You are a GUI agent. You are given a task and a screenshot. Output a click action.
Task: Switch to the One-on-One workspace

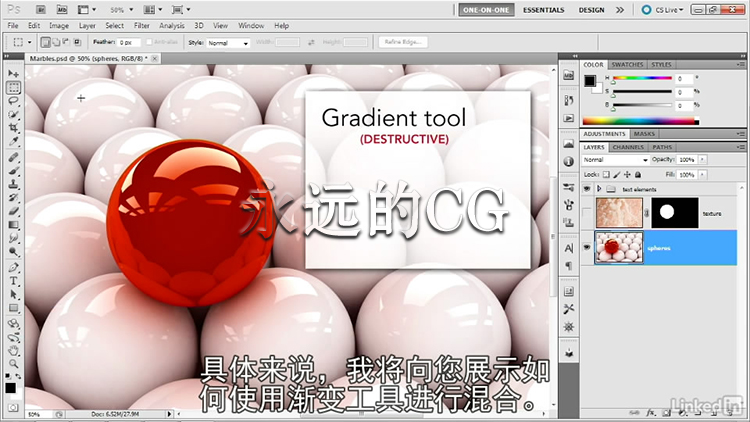click(486, 10)
